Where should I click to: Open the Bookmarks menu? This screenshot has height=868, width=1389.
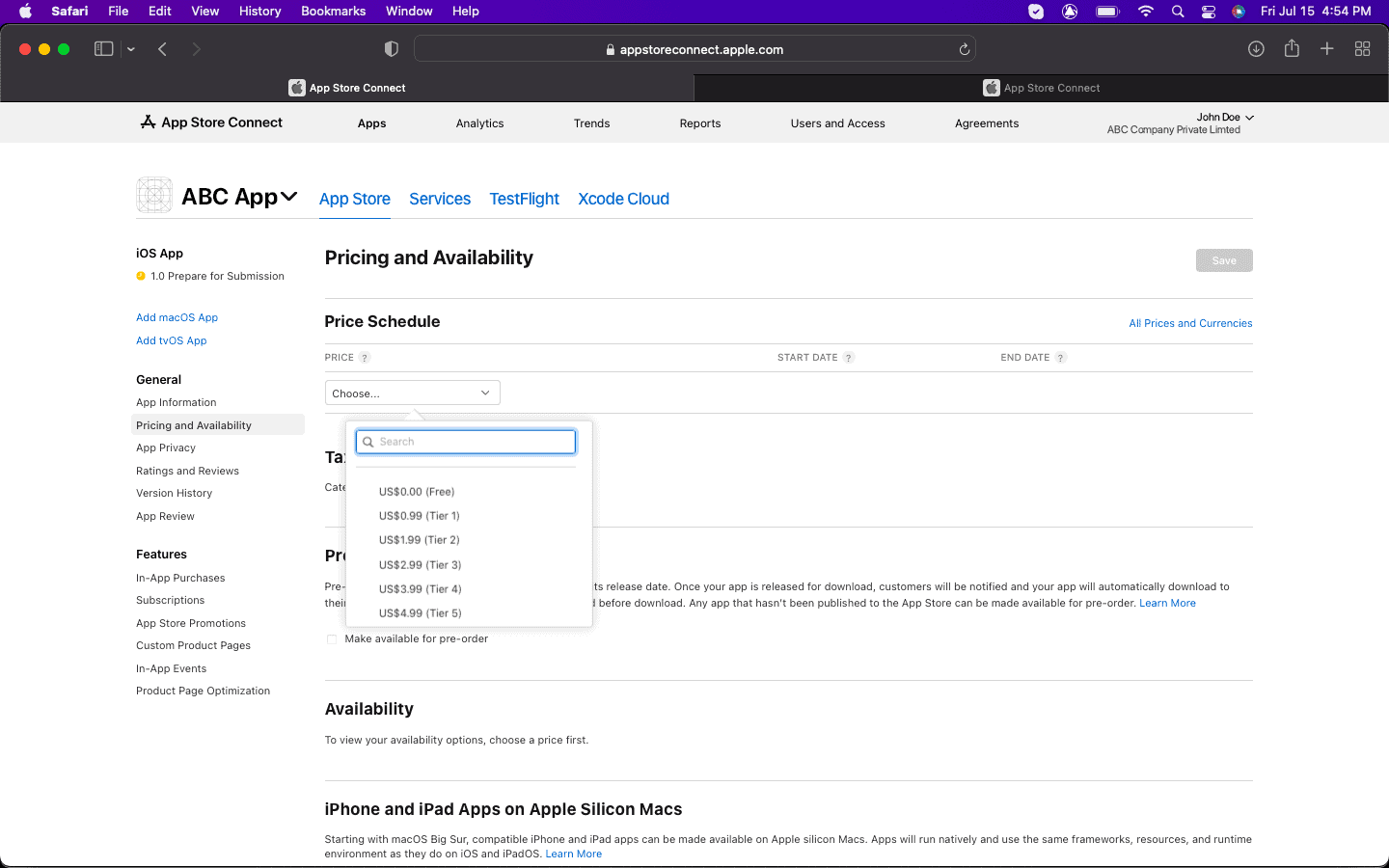click(x=334, y=12)
